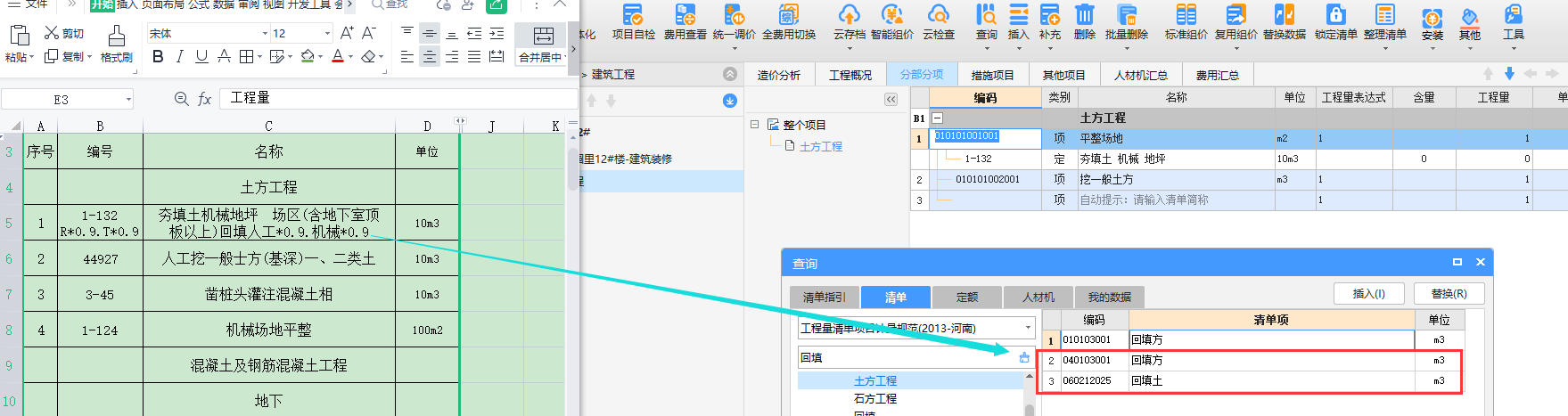Switch to the 费用汇总 tab

[x=1218, y=75]
